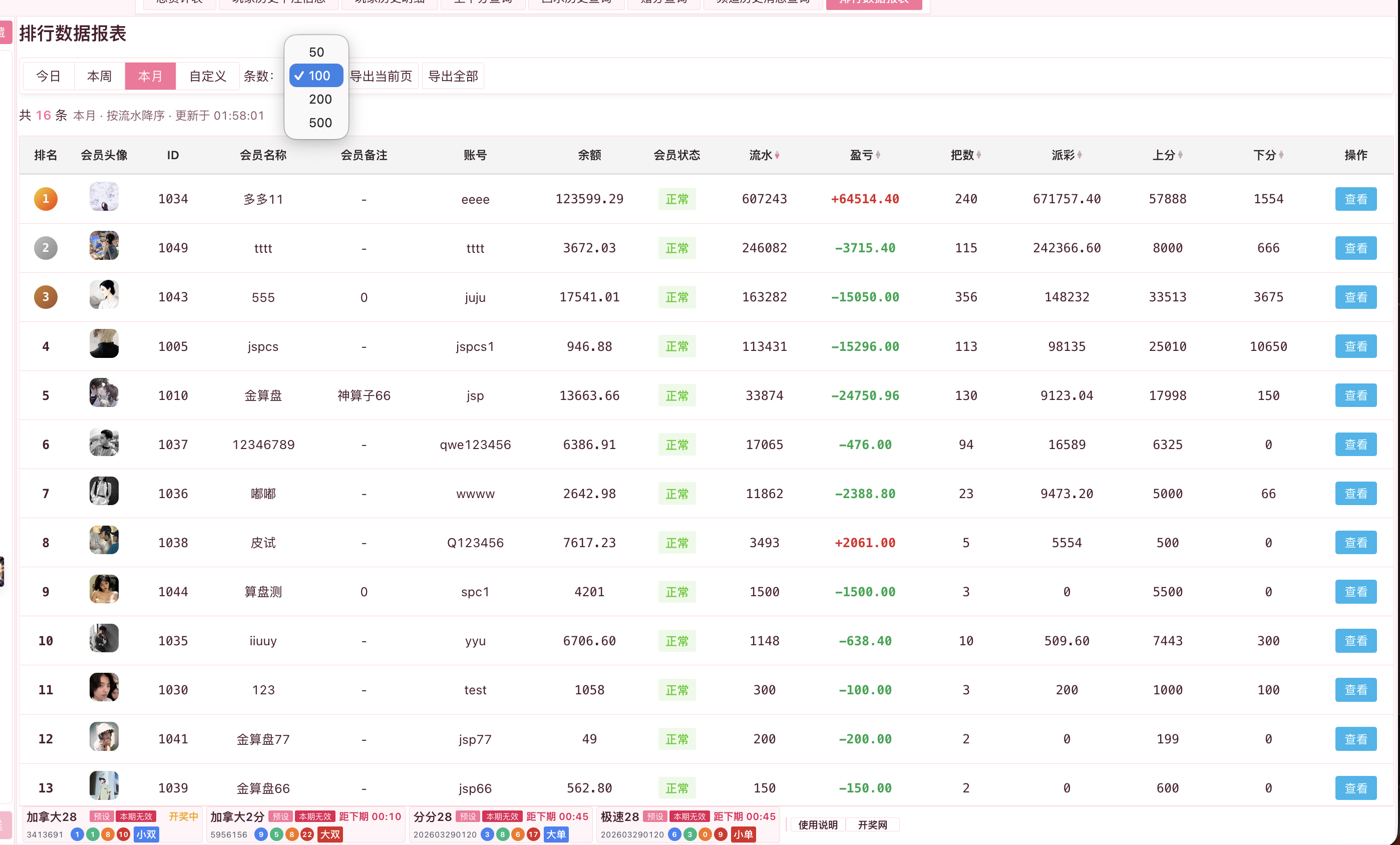
Task: Click 本期无效 tag for 极速28
Action: coord(689,816)
